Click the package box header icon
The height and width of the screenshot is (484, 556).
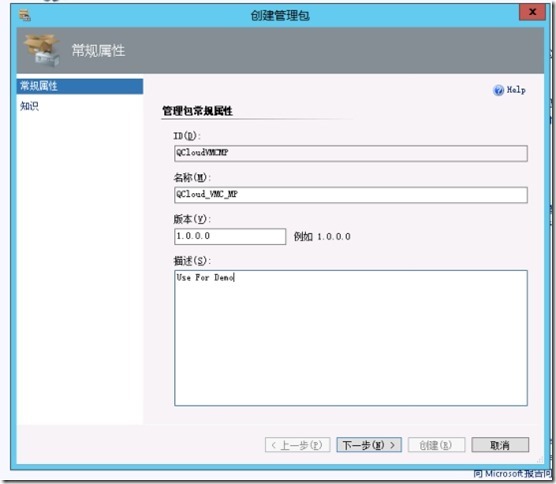[42, 50]
